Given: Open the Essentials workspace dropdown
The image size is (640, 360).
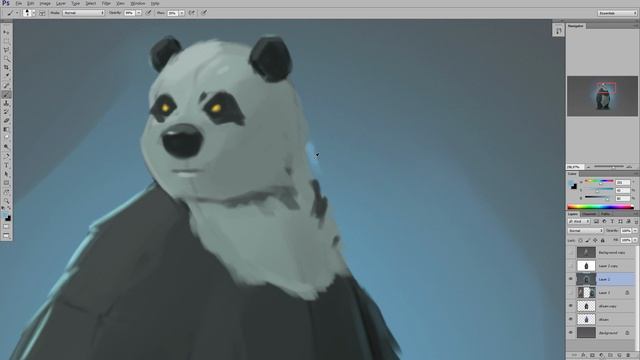Looking at the screenshot, I should click(x=617, y=13).
